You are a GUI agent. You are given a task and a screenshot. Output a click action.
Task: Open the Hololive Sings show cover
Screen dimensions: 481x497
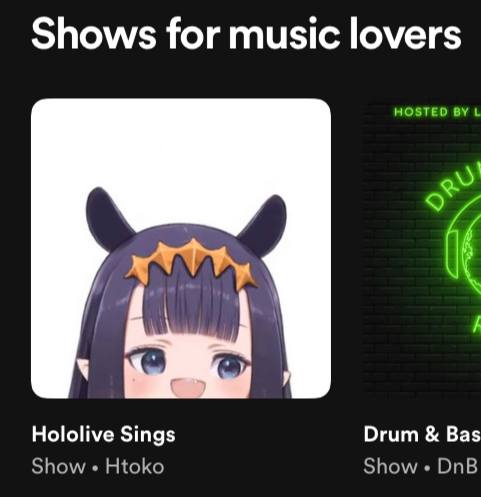[x=181, y=248]
